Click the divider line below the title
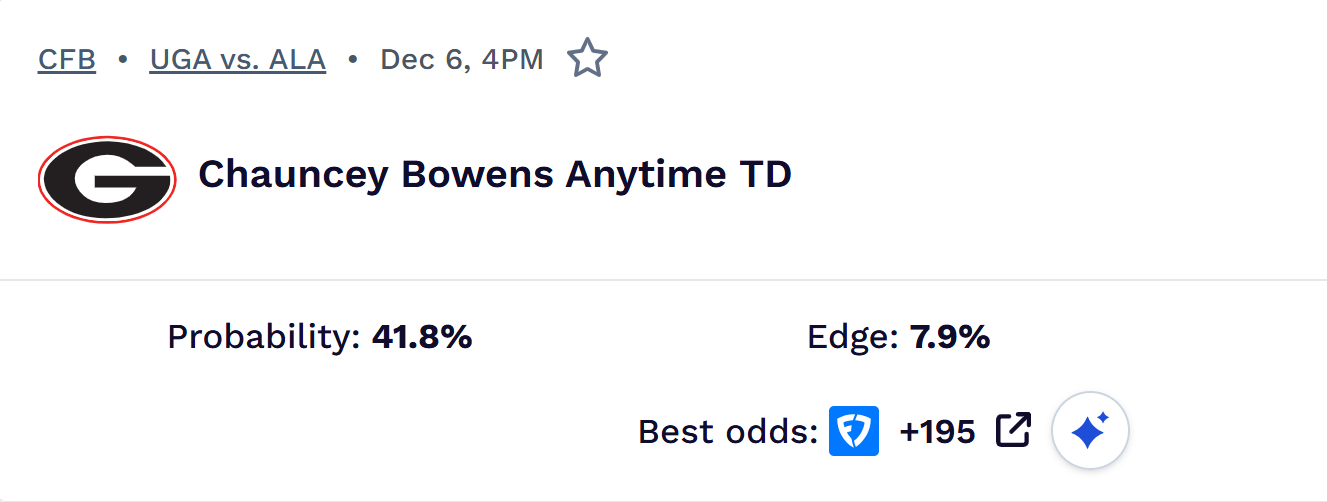Viewport: 1327px width, 502px height. click(663, 280)
